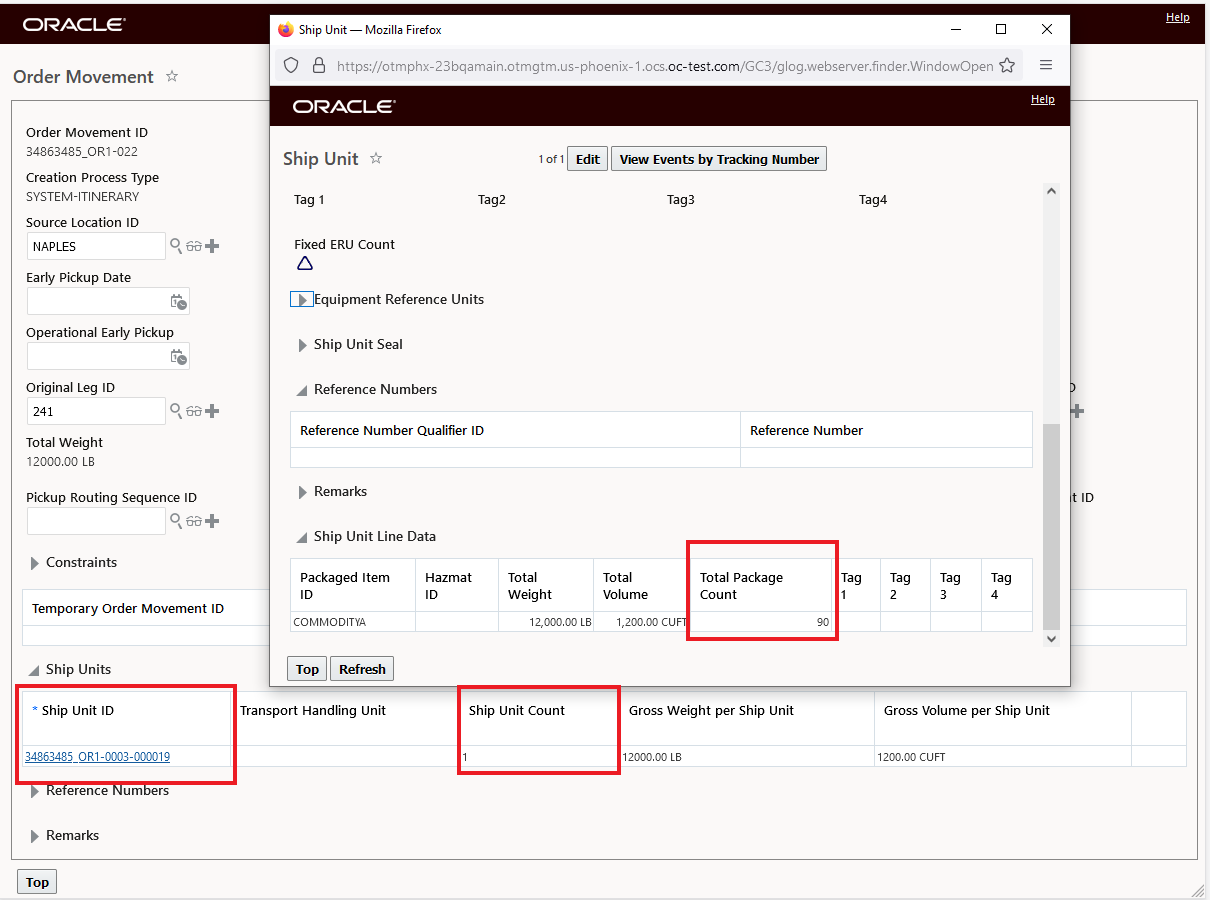Click Temporary Order Movement ID header
Viewport: 1210px width, 900px height.
pos(128,608)
